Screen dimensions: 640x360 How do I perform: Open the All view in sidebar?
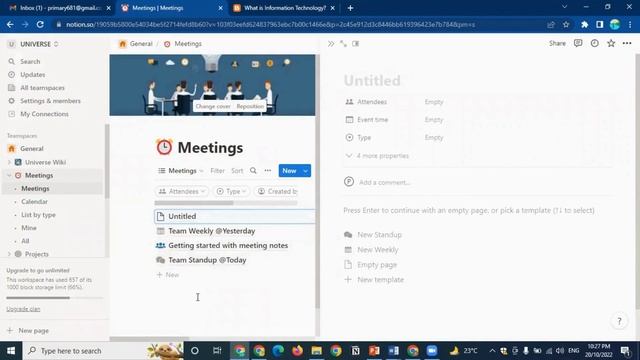[x=25, y=241]
